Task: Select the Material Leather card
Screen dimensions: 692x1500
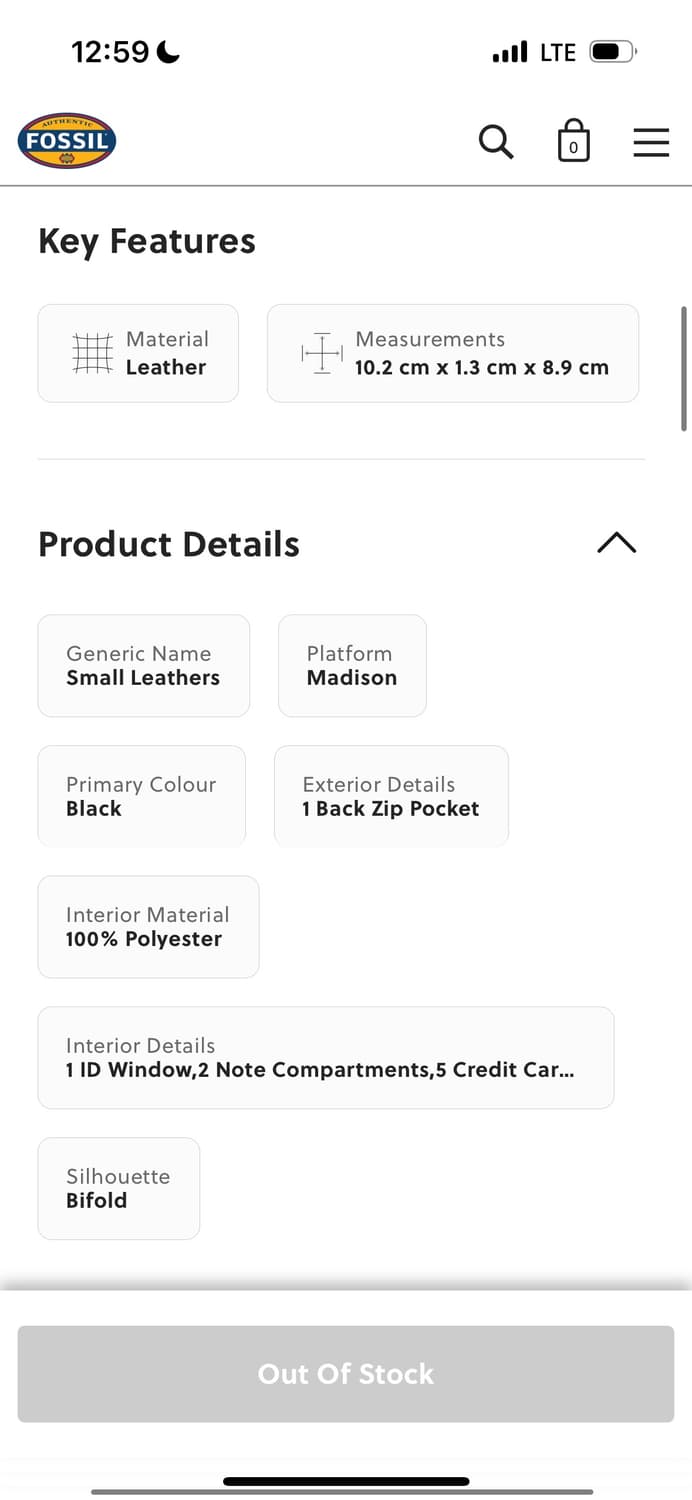Action: point(138,354)
